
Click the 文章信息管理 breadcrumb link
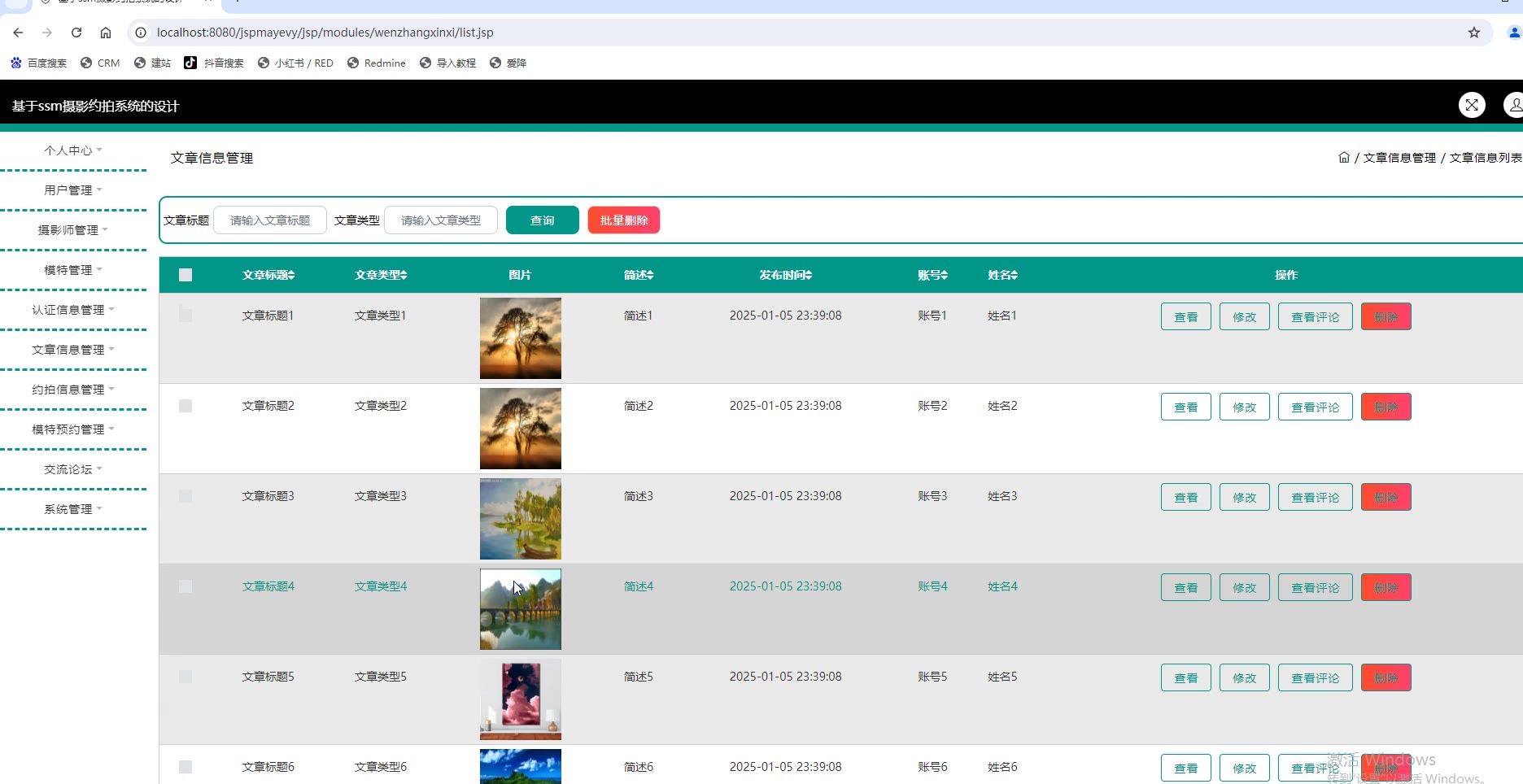click(1399, 158)
